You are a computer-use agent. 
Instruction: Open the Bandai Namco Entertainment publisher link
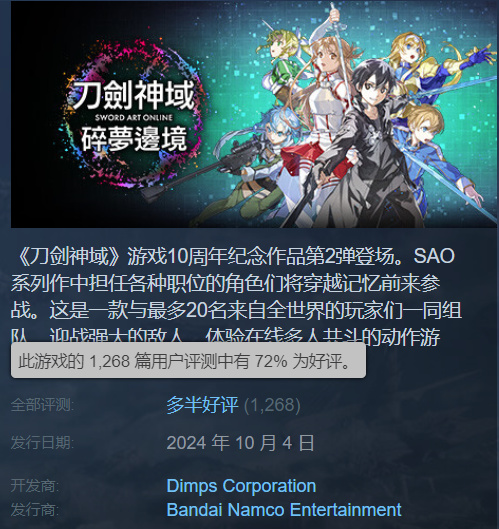284,509
